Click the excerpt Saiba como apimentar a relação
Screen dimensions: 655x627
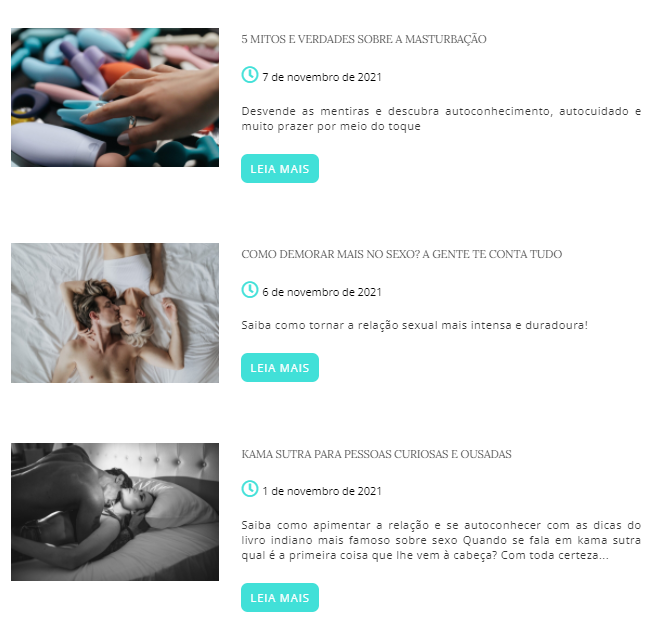point(441,540)
